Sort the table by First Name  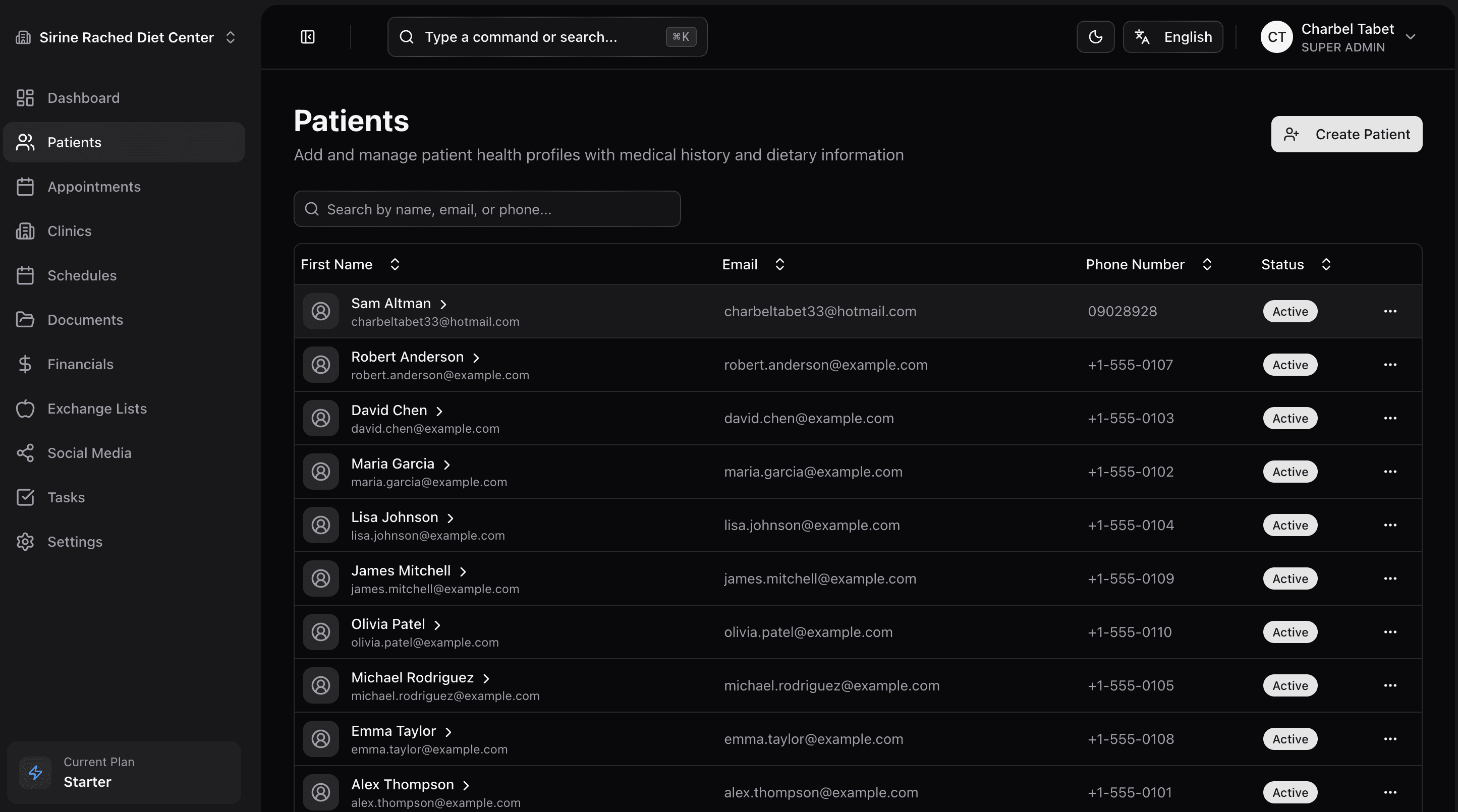395,264
